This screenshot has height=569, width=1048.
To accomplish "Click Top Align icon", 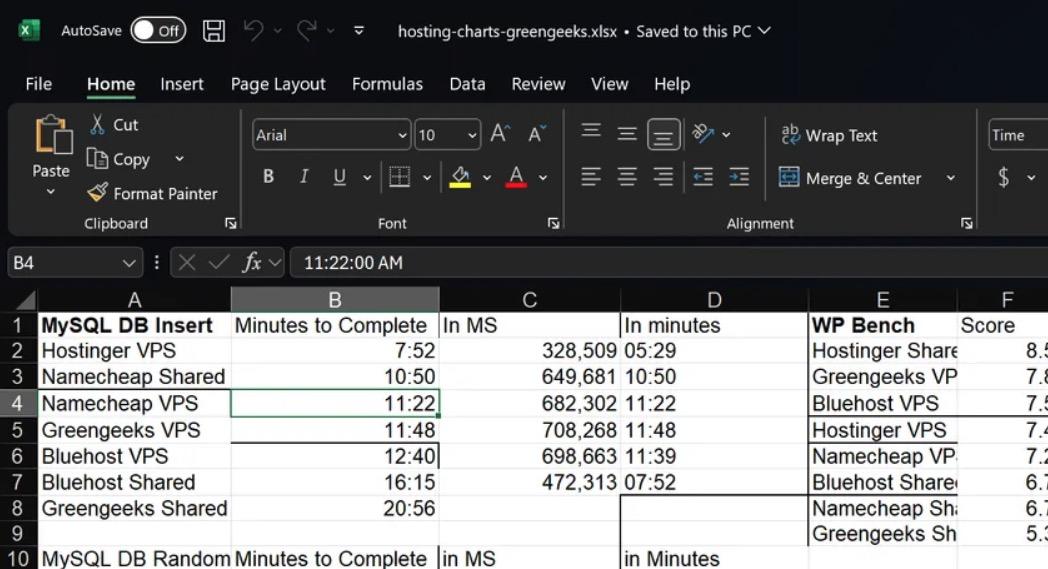I will (x=591, y=132).
